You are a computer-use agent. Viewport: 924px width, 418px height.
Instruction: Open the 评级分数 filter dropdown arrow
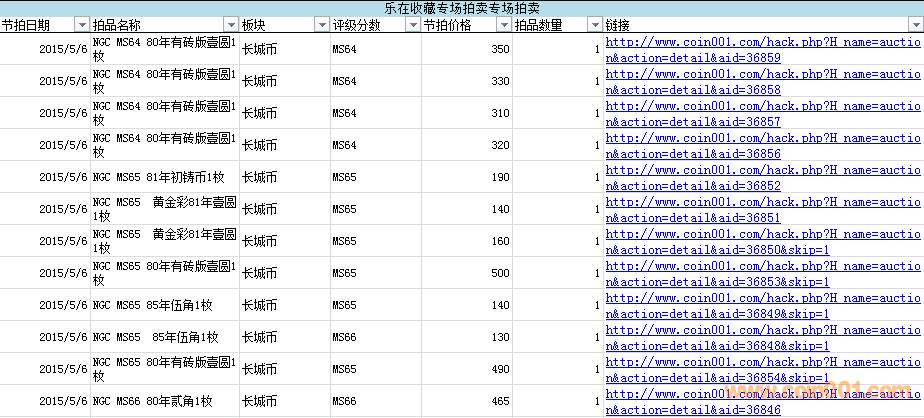[413, 25]
